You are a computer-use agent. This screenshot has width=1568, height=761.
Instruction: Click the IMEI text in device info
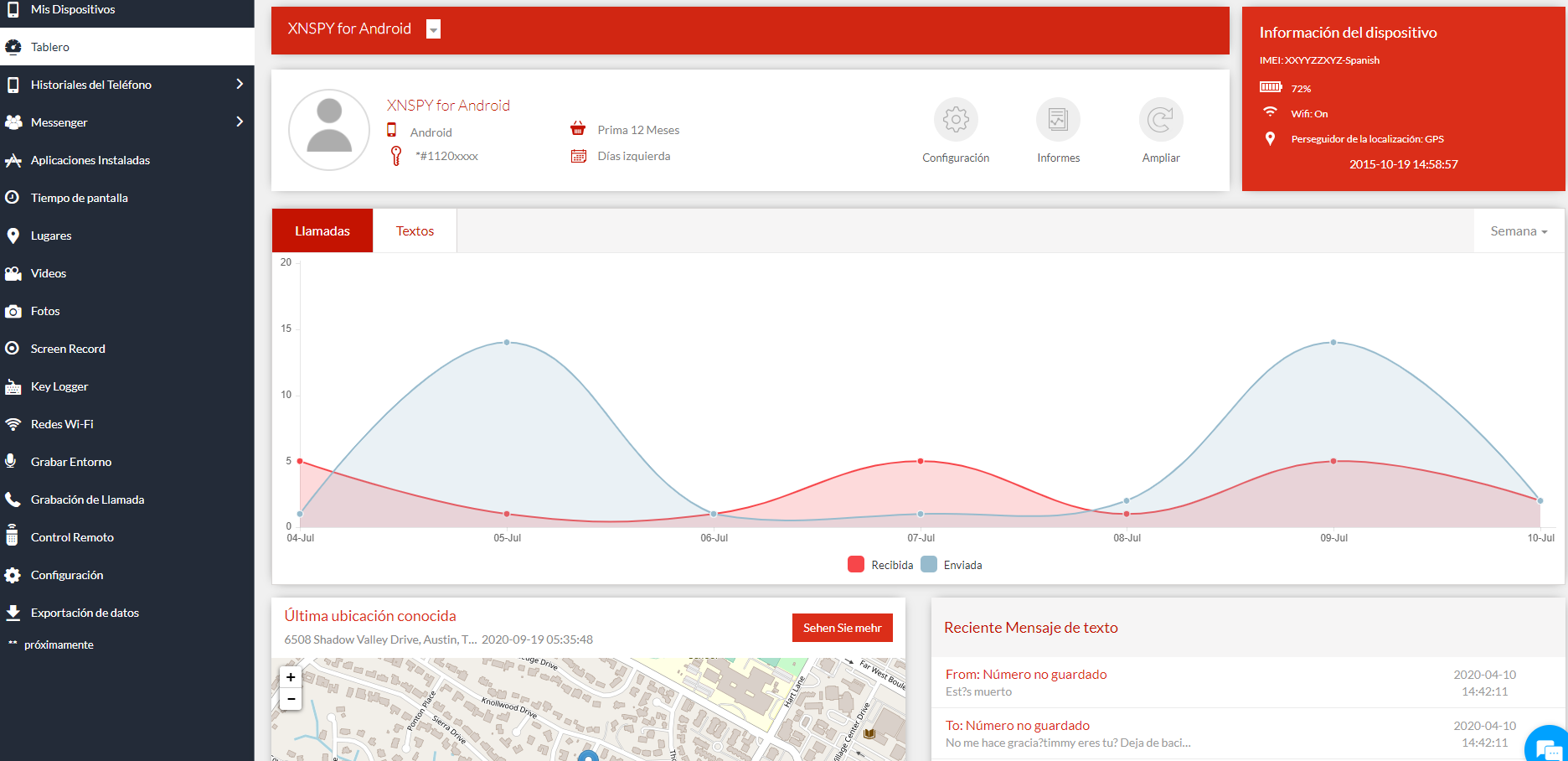pyautogui.click(x=1319, y=60)
